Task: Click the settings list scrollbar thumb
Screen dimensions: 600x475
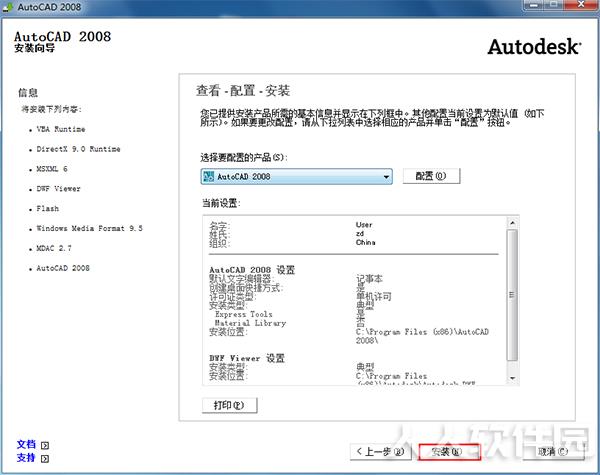Action: click(512, 295)
